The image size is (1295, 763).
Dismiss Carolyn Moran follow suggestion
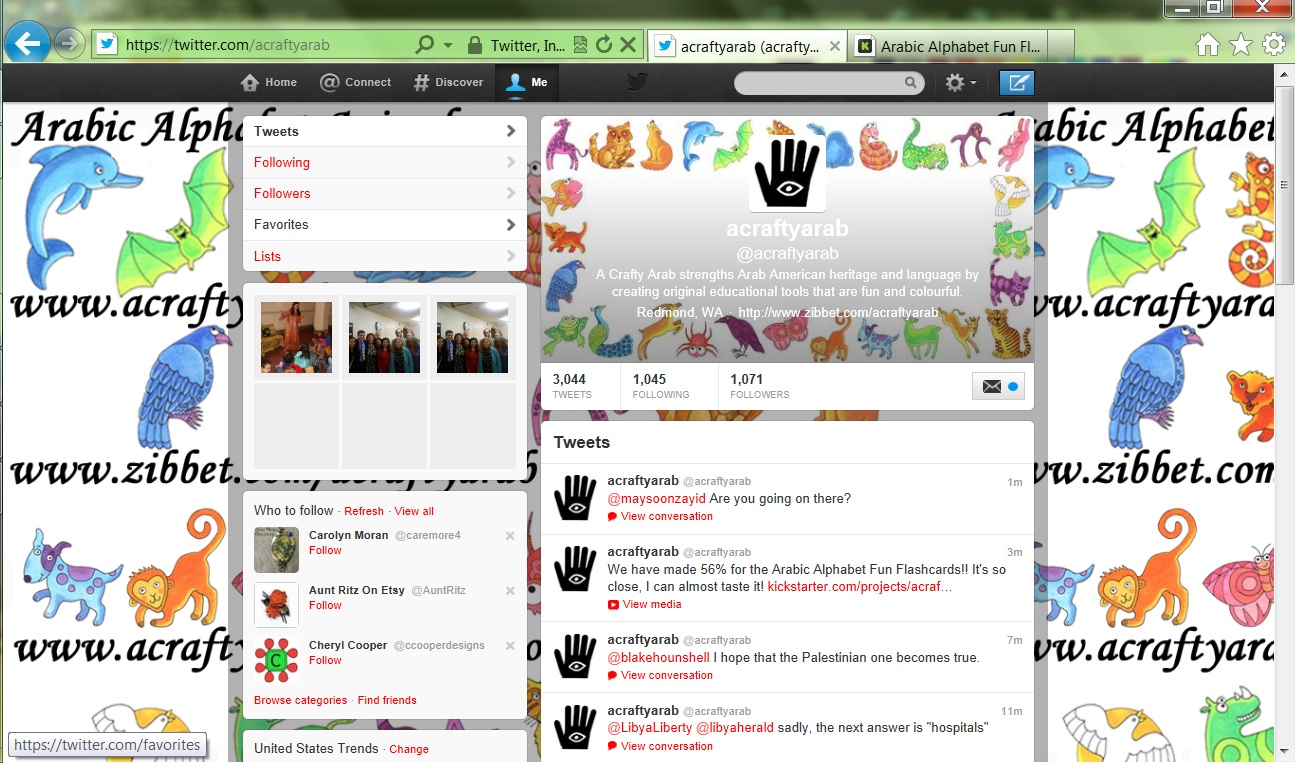[510, 536]
